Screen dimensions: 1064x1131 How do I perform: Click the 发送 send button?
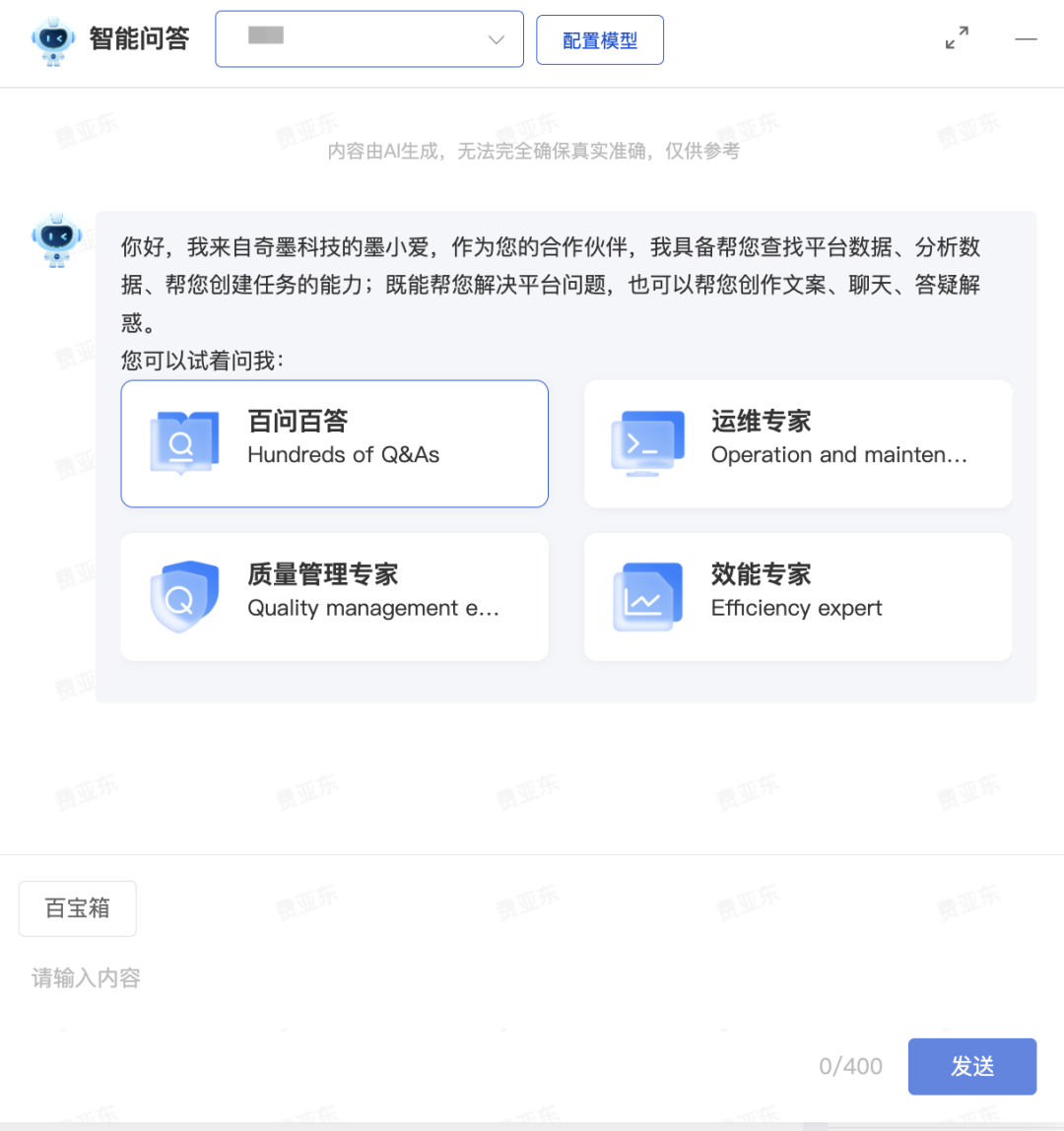tap(972, 1067)
